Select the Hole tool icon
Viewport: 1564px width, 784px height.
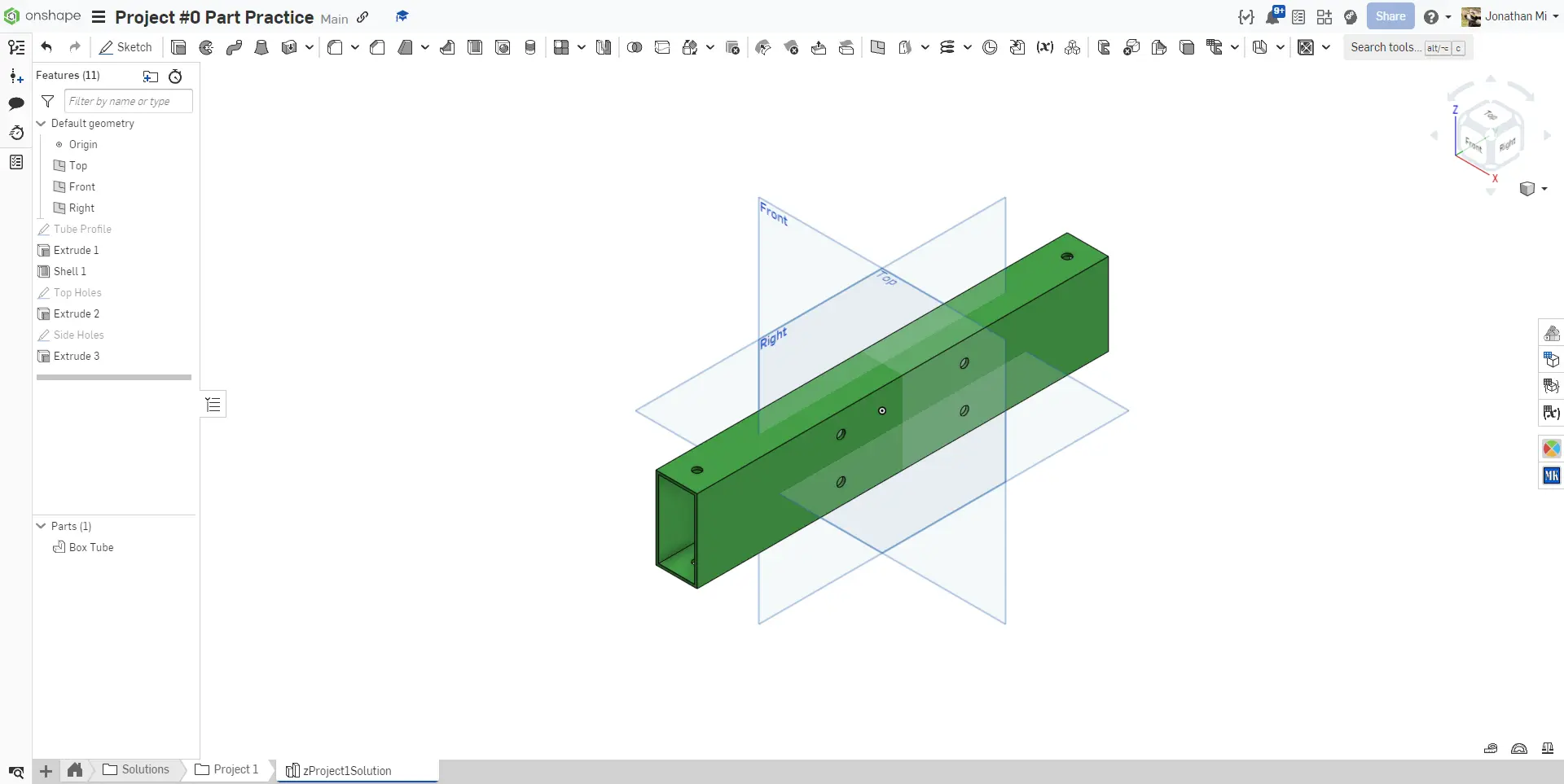click(x=503, y=47)
